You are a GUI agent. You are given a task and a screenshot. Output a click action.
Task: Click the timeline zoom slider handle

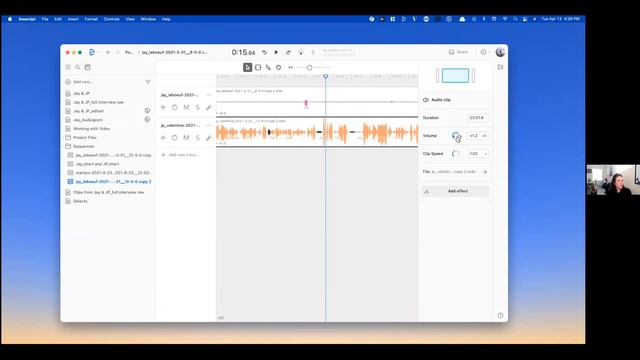(x=309, y=68)
